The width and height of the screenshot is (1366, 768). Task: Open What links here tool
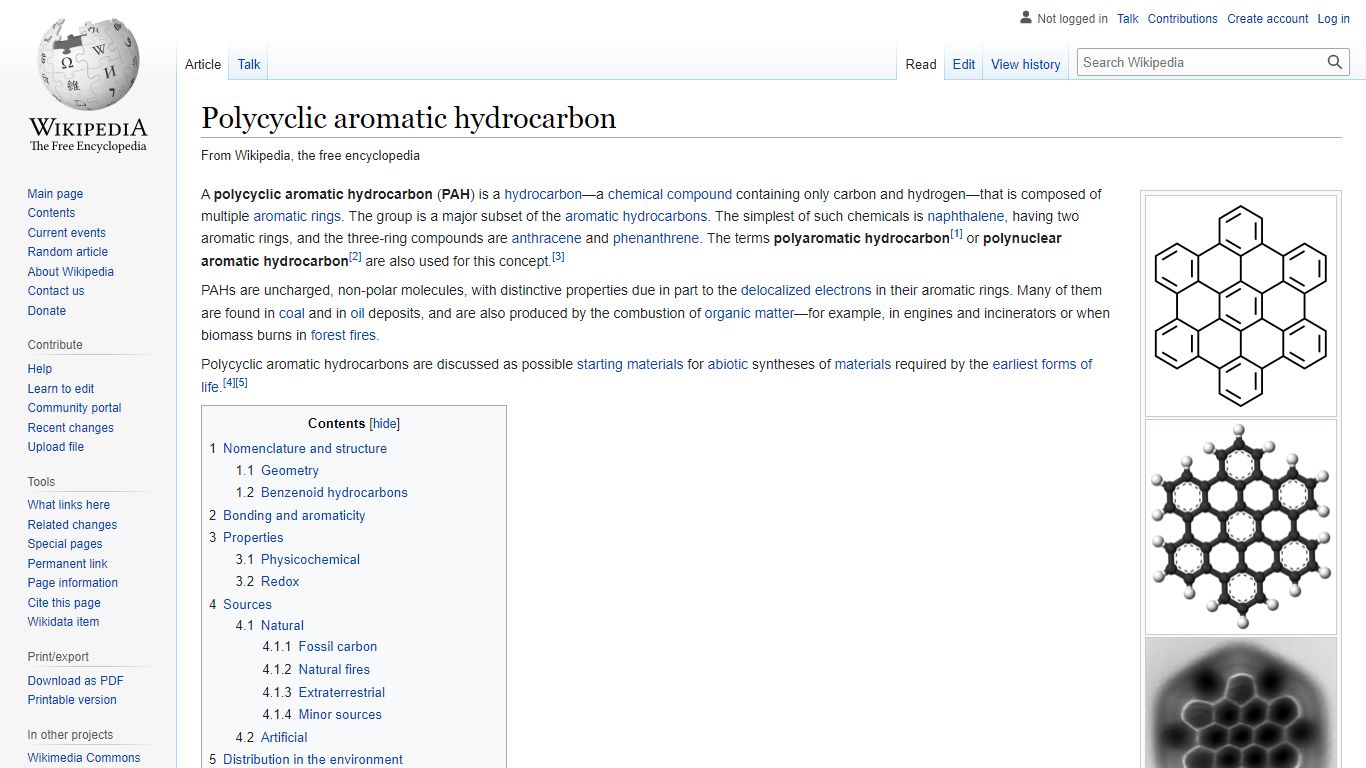click(69, 505)
